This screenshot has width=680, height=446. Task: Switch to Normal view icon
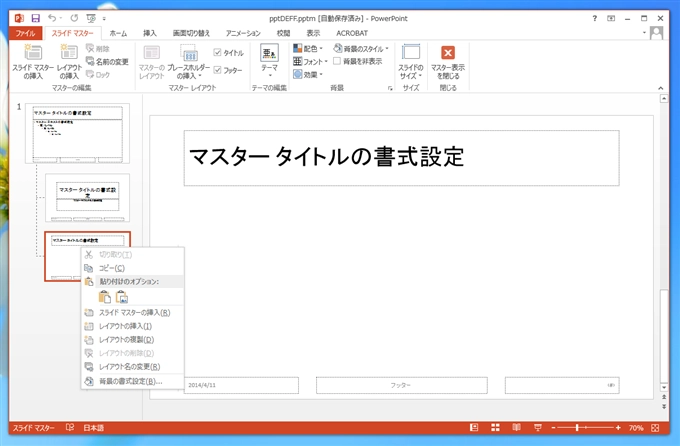pyautogui.click(x=474, y=428)
